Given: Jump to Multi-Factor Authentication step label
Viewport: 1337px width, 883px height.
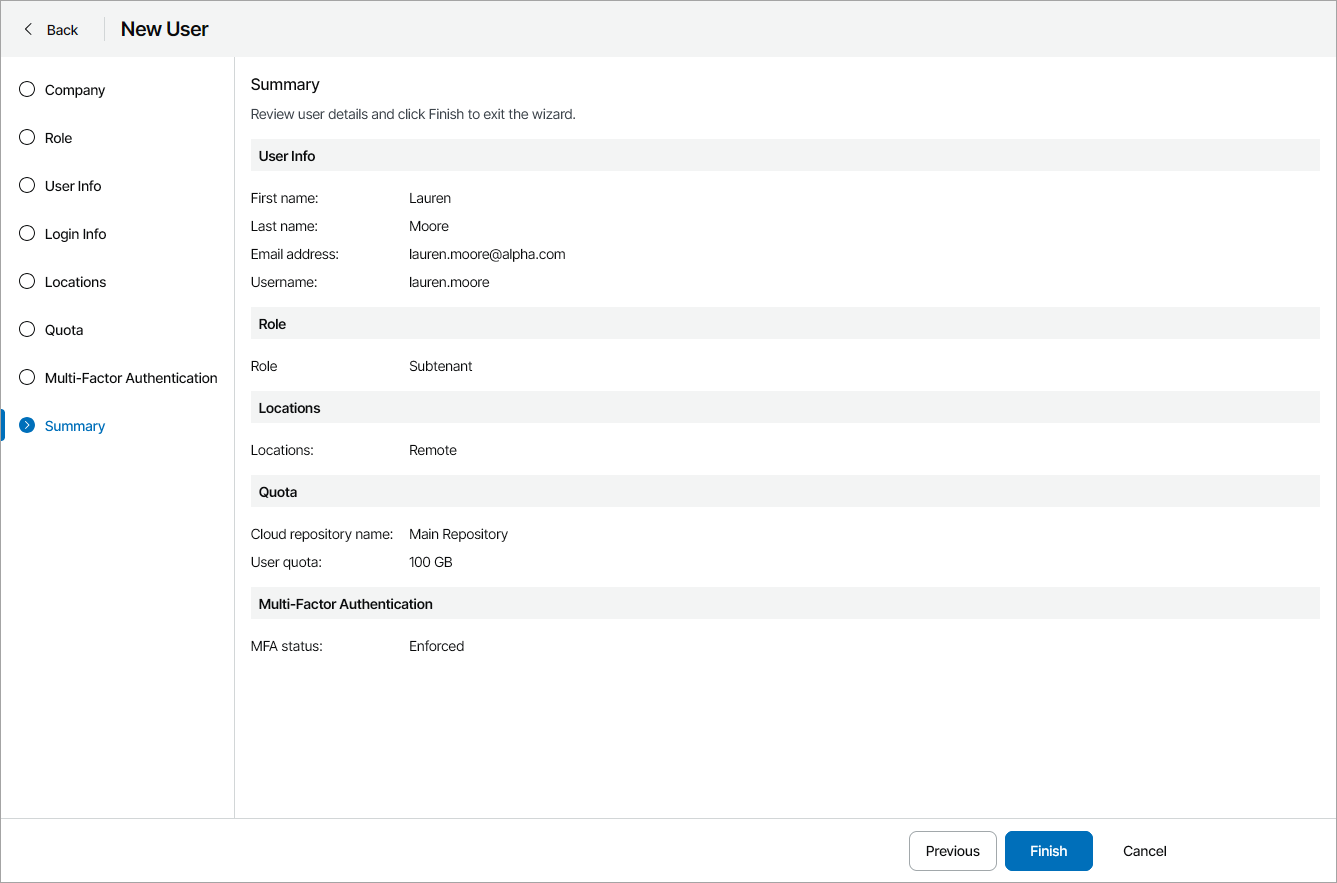Looking at the screenshot, I should coord(131,378).
